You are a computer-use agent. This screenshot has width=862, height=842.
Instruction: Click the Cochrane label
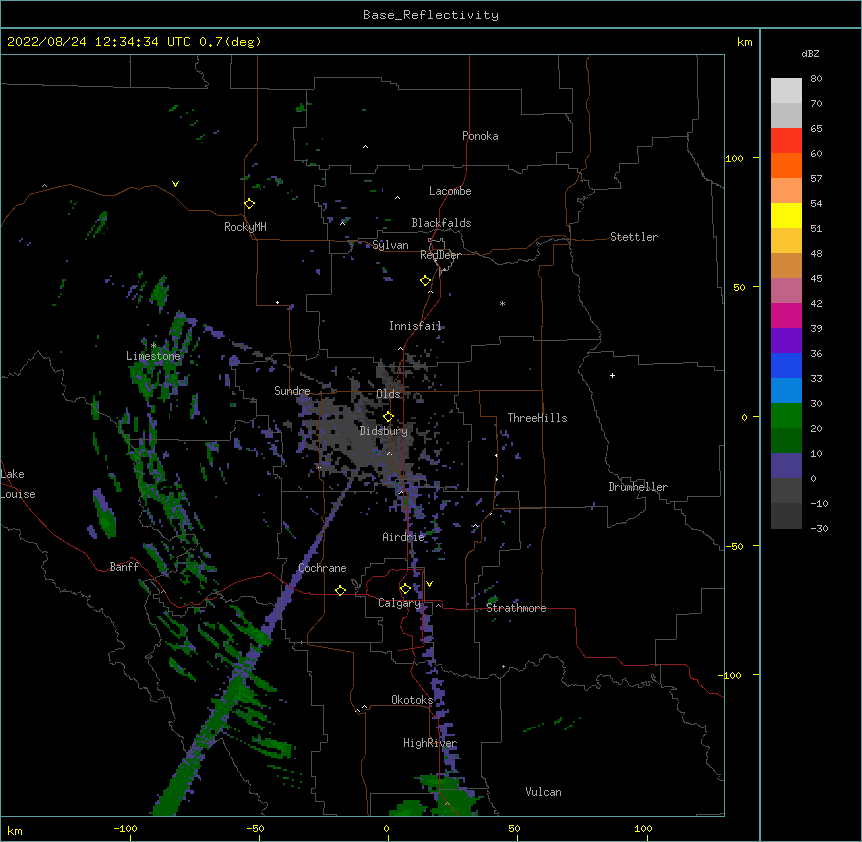322,568
